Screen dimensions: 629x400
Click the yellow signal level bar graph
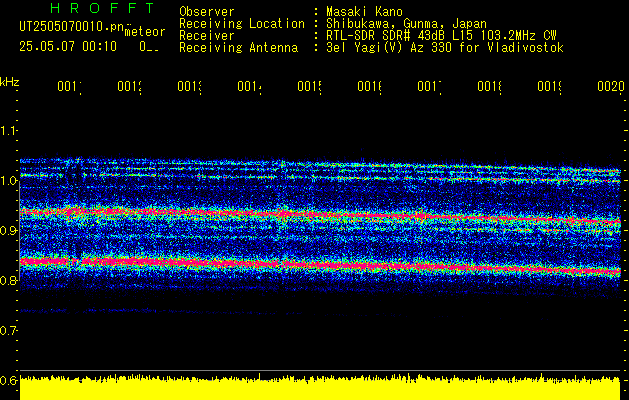(320, 387)
